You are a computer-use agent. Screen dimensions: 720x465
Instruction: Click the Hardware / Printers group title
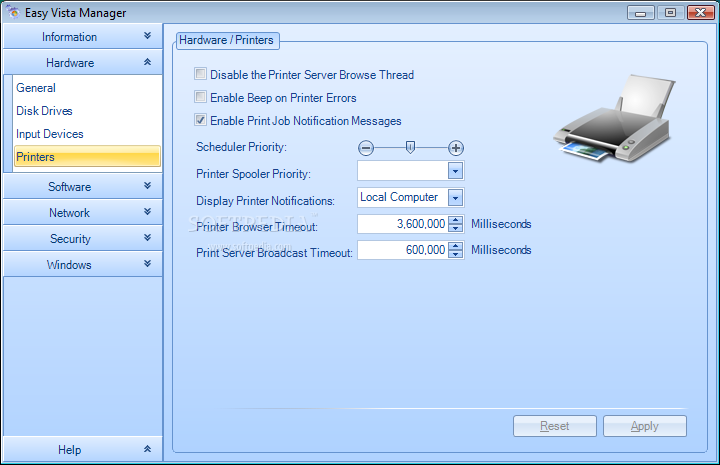click(226, 40)
